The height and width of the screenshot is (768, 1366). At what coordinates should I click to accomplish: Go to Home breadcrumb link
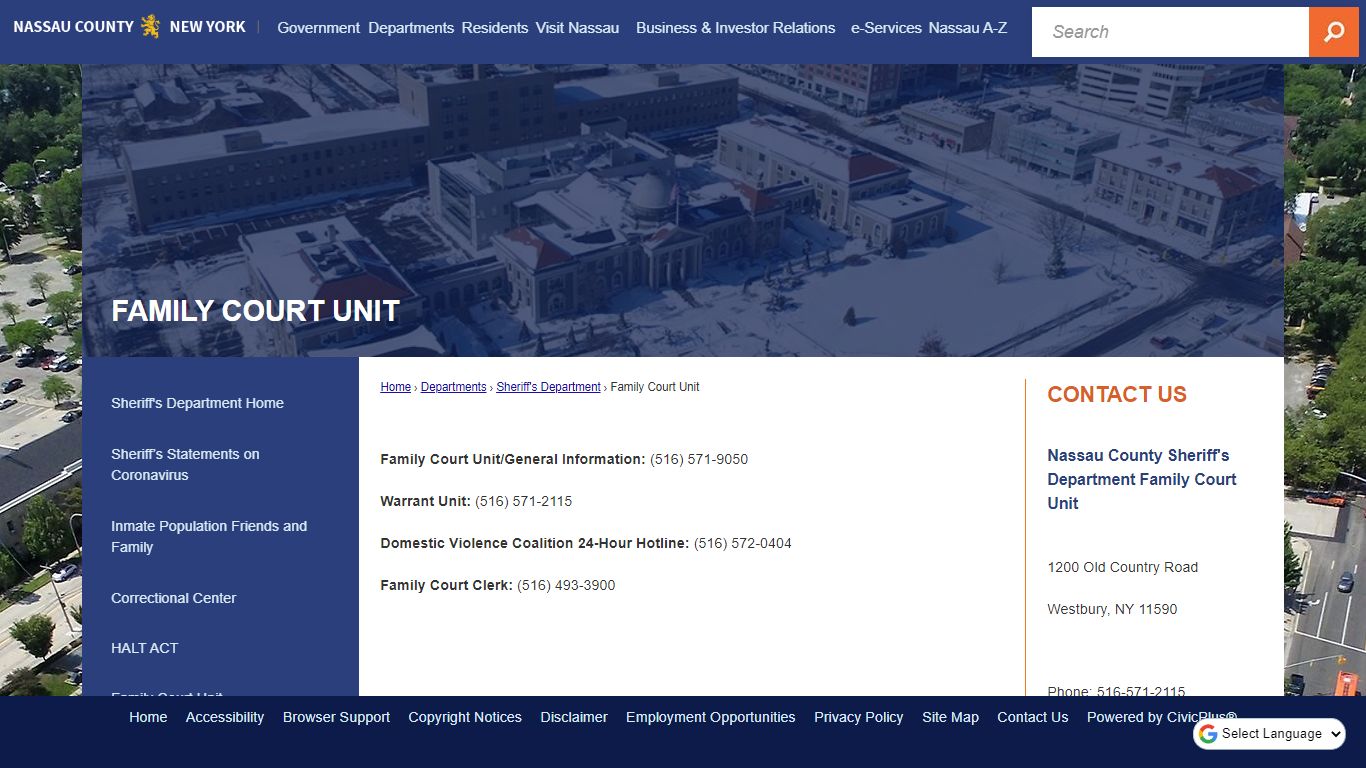point(395,387)
